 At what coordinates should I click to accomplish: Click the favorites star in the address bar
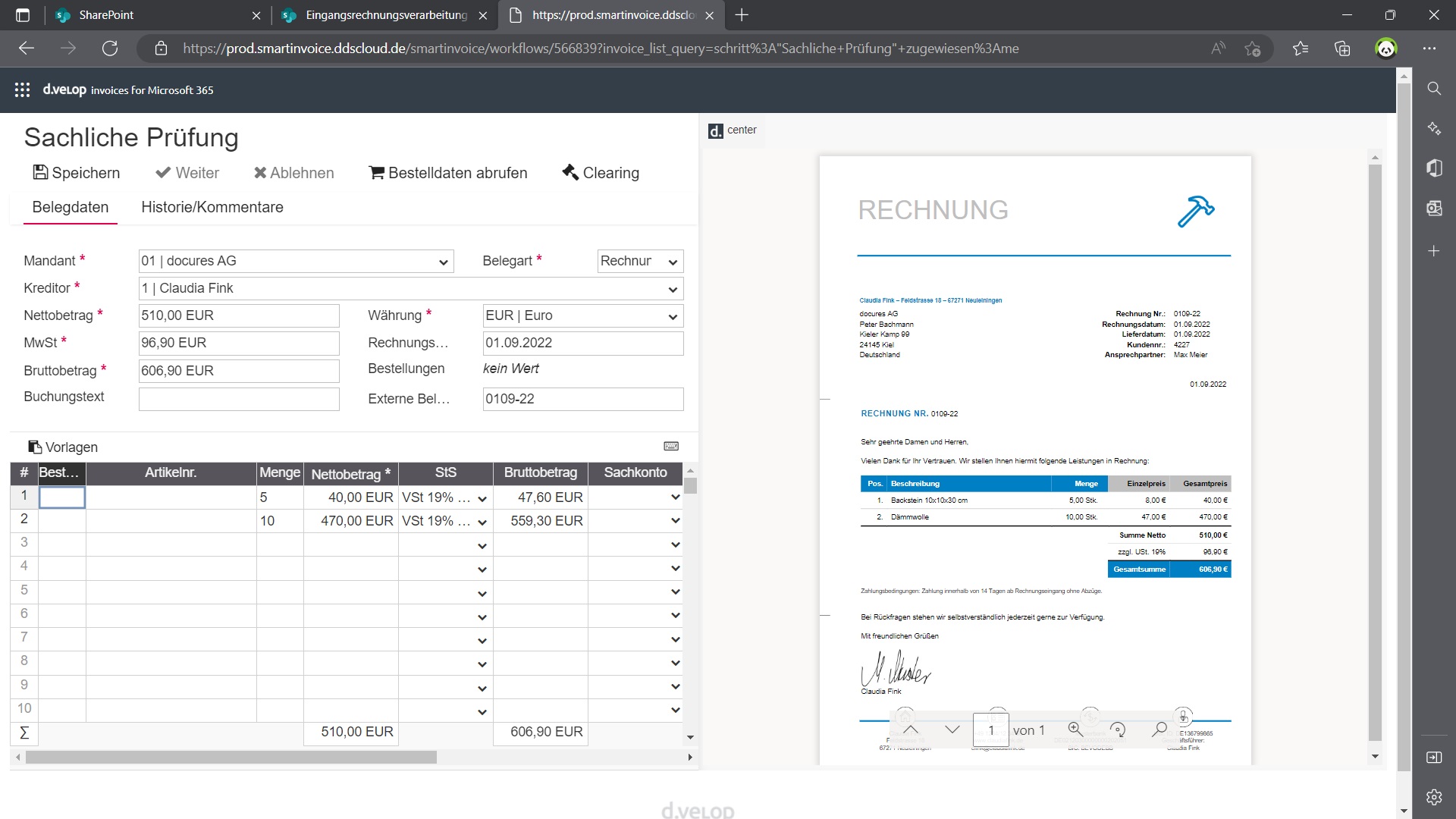1253,48
